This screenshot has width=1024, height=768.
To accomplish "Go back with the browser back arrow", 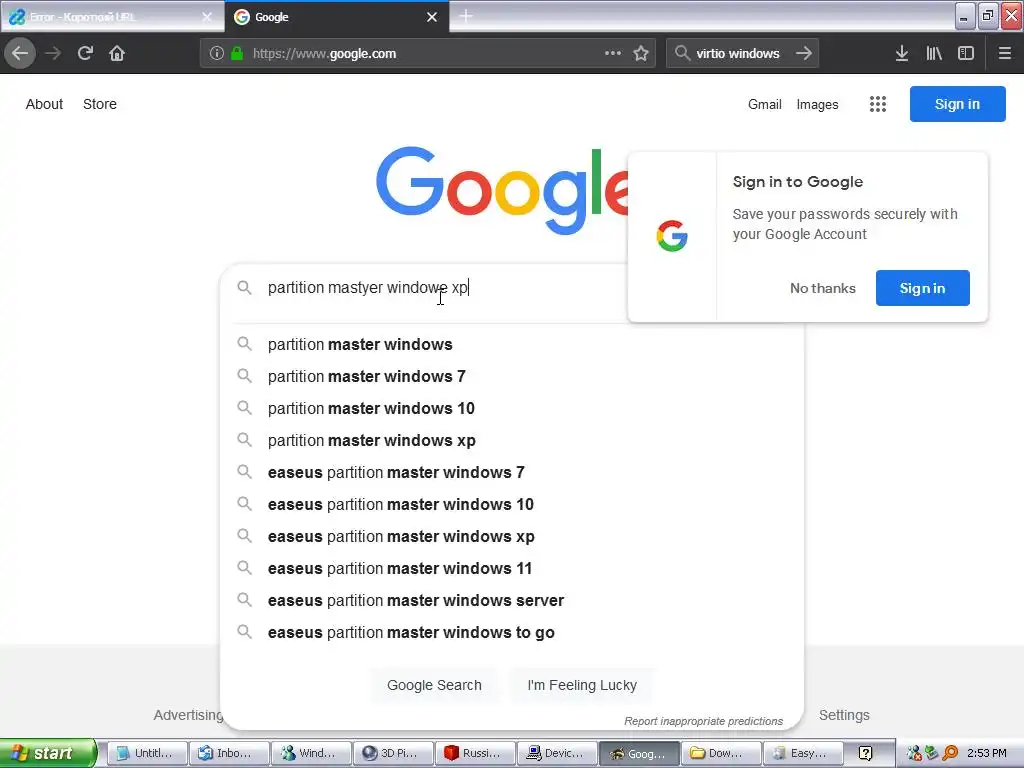I will point(20,53).
